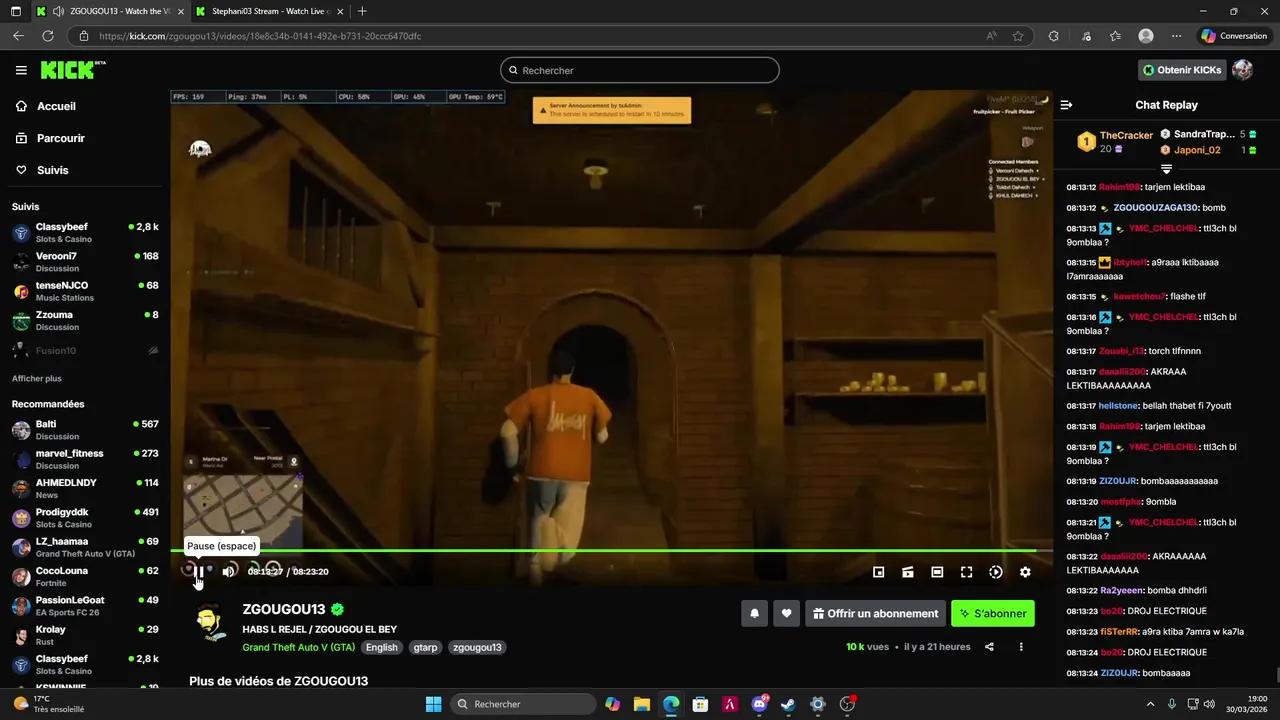Switch to ZGOUGOU13 browser tab
Viewport: 1280px width, 720px height.
110,11
